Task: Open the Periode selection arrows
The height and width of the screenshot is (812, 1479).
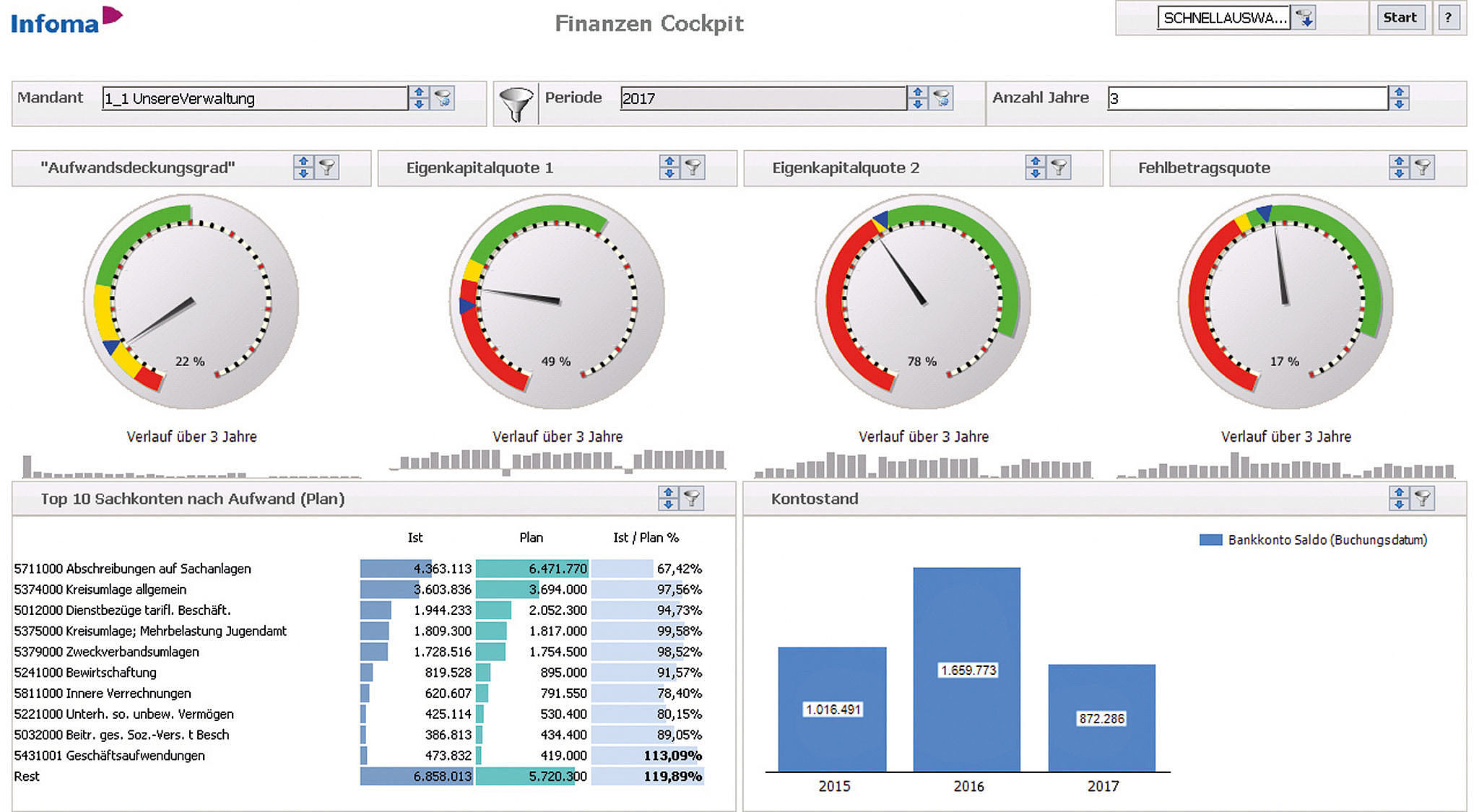Action: [x=918, y=98]
